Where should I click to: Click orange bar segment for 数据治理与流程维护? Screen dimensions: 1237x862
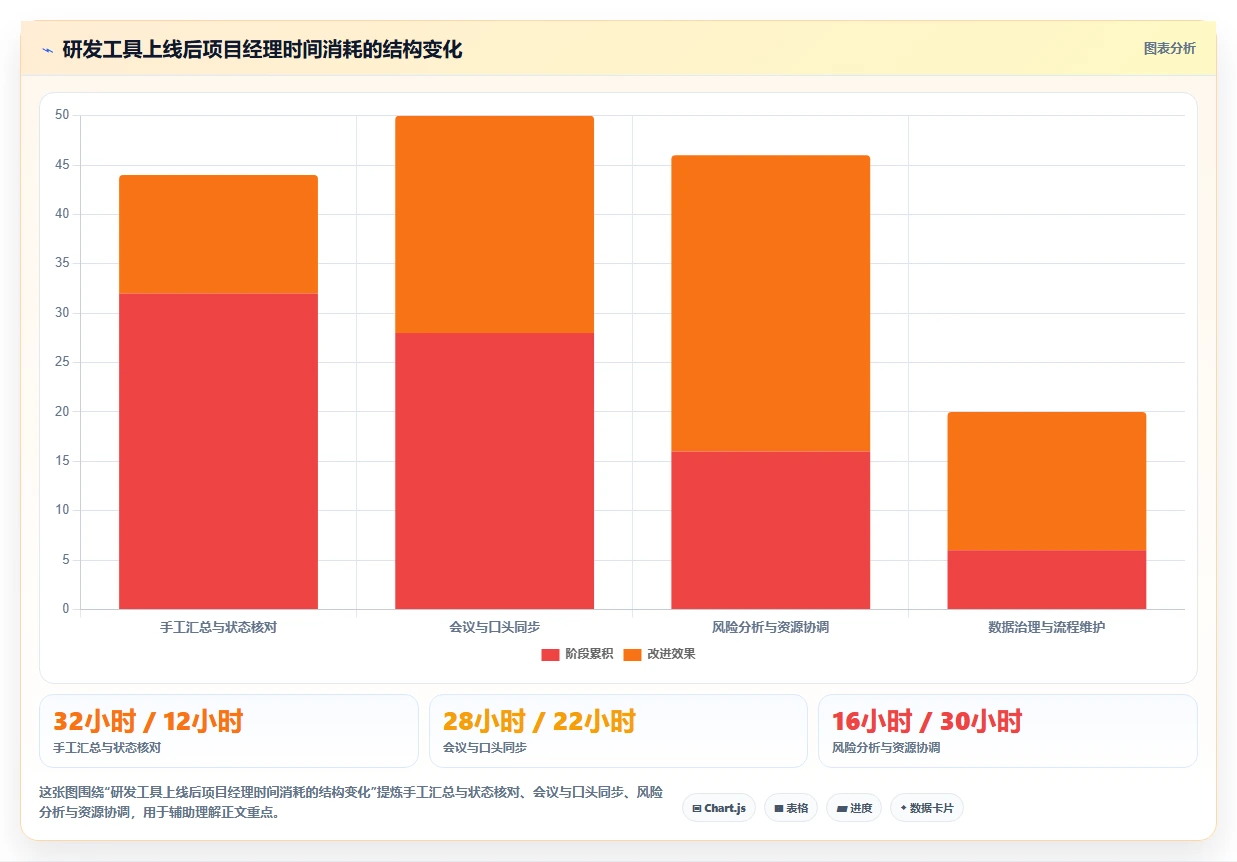[1046, 481]
